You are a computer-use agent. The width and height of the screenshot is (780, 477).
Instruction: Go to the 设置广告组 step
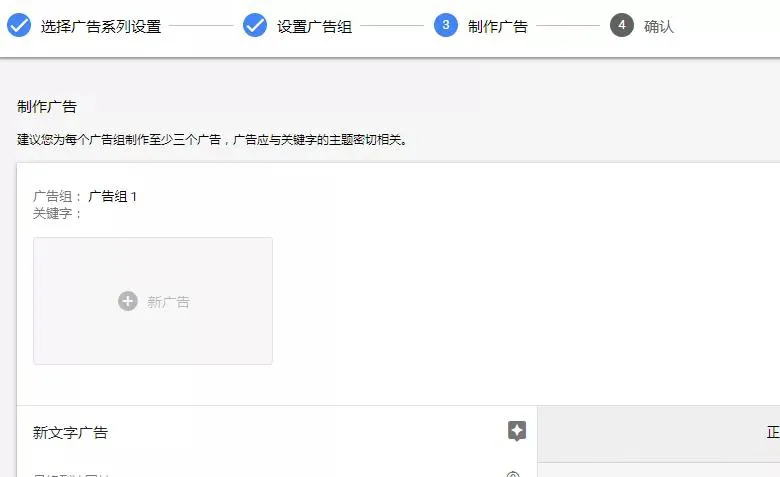(314, 26)
